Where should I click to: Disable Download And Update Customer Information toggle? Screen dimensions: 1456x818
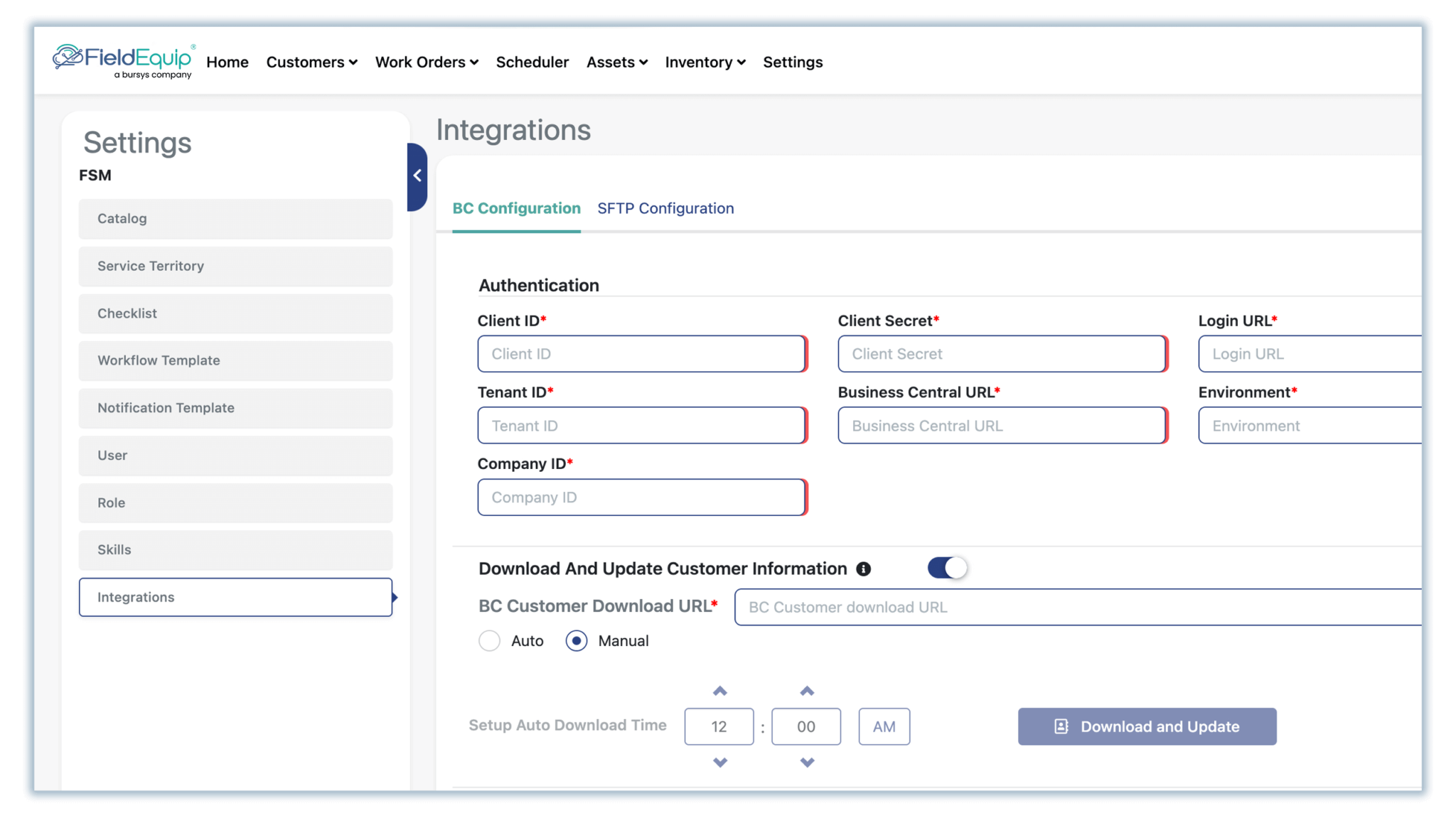click(x=946, y=568)
